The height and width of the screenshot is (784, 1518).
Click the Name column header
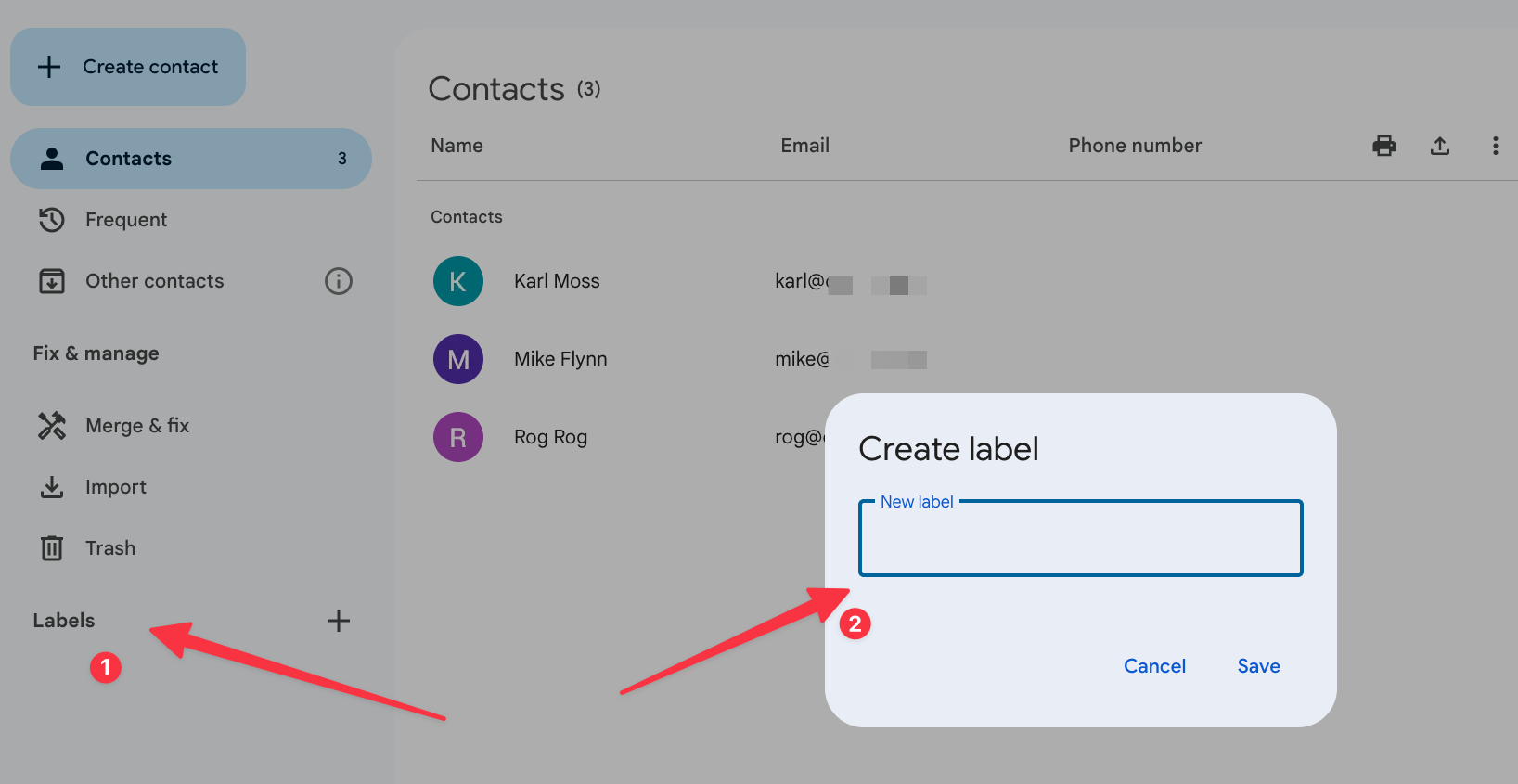(x=457, y=146)
